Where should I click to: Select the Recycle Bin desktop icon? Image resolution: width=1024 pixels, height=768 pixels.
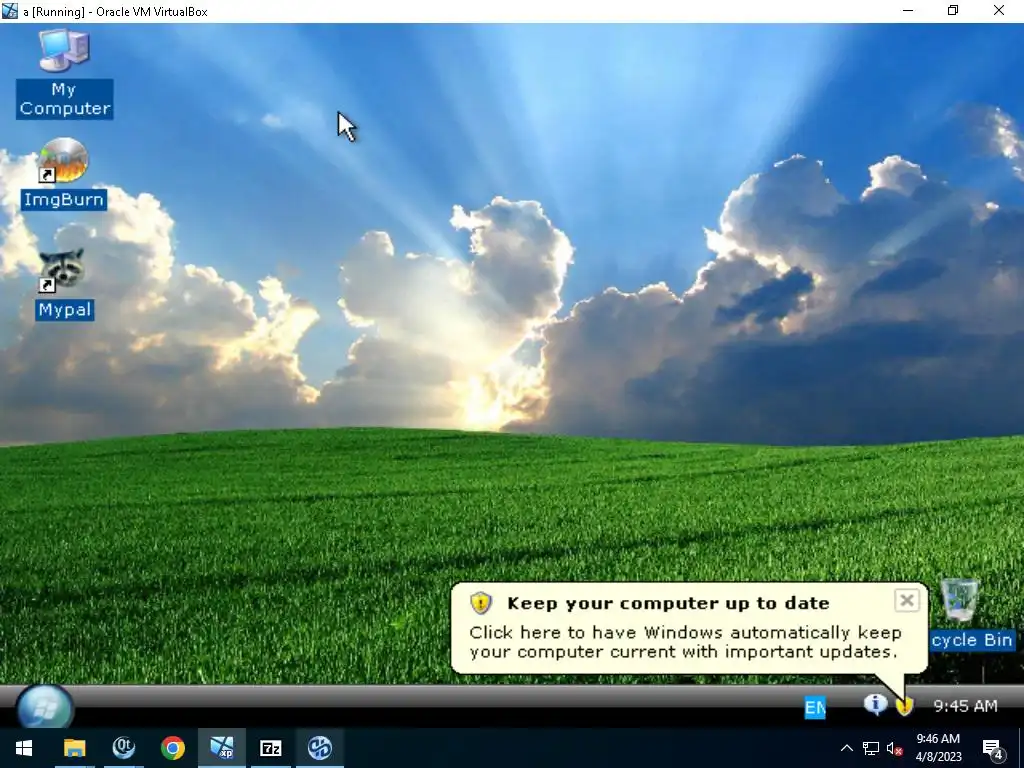(x=971, y=614)
